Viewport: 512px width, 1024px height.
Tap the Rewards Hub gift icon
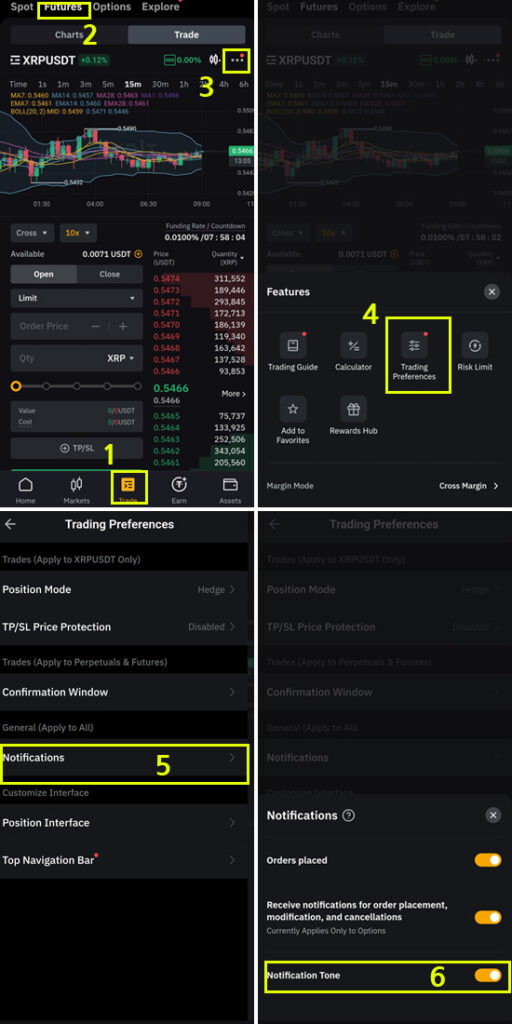pos(353,409)
